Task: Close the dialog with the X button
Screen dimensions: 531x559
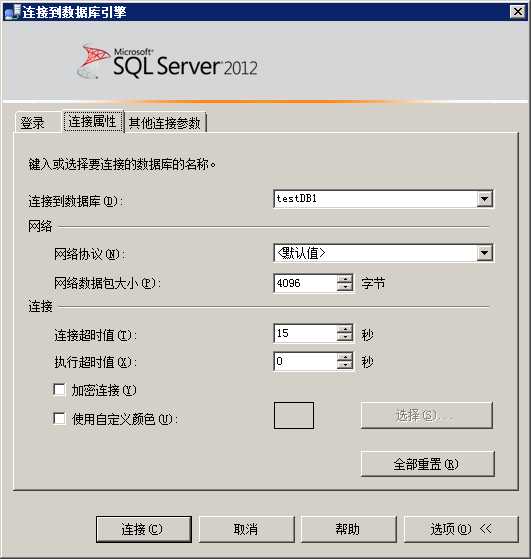Action: pyautogui.click(x=518, y=12)
